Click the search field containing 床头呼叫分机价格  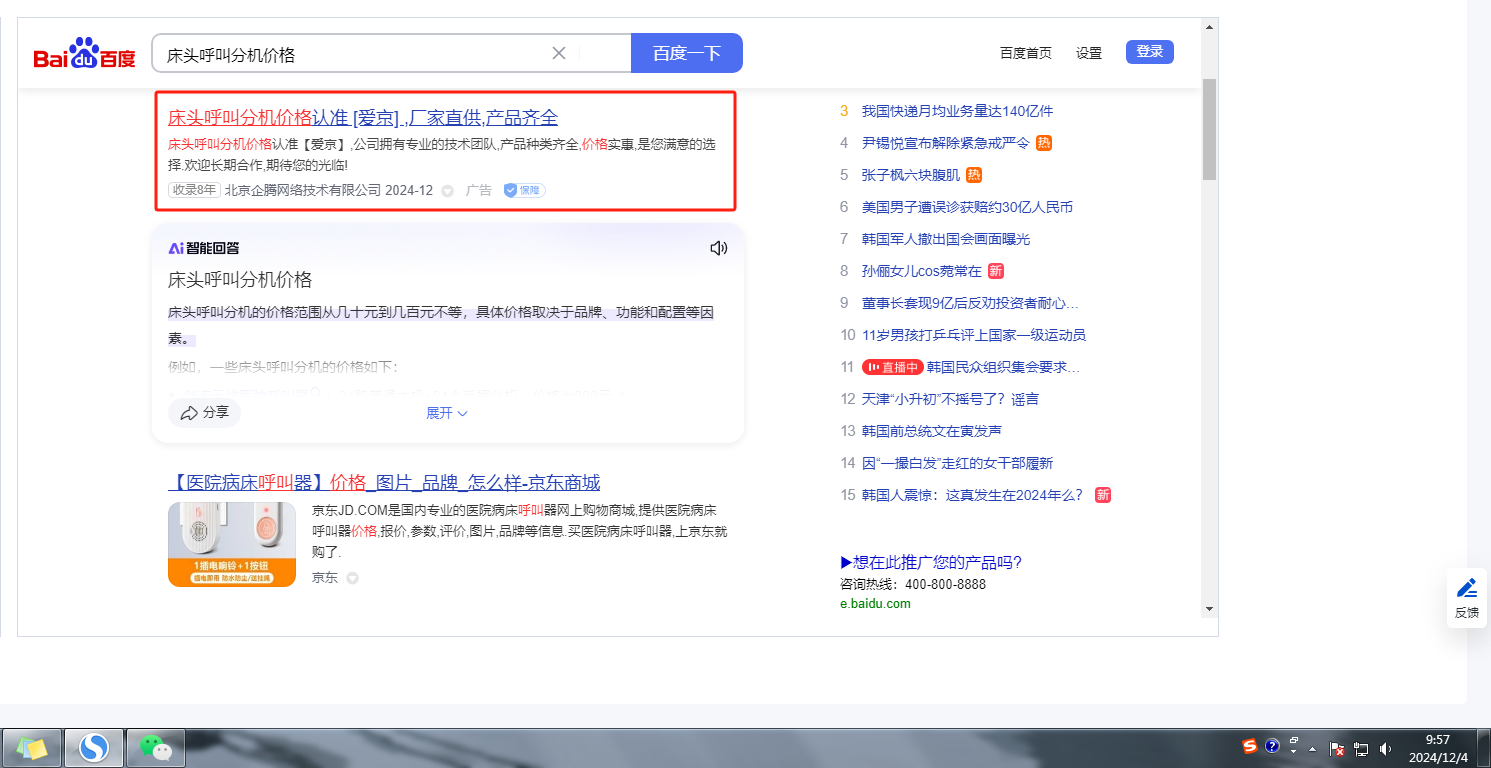click(x=350, y=54)
